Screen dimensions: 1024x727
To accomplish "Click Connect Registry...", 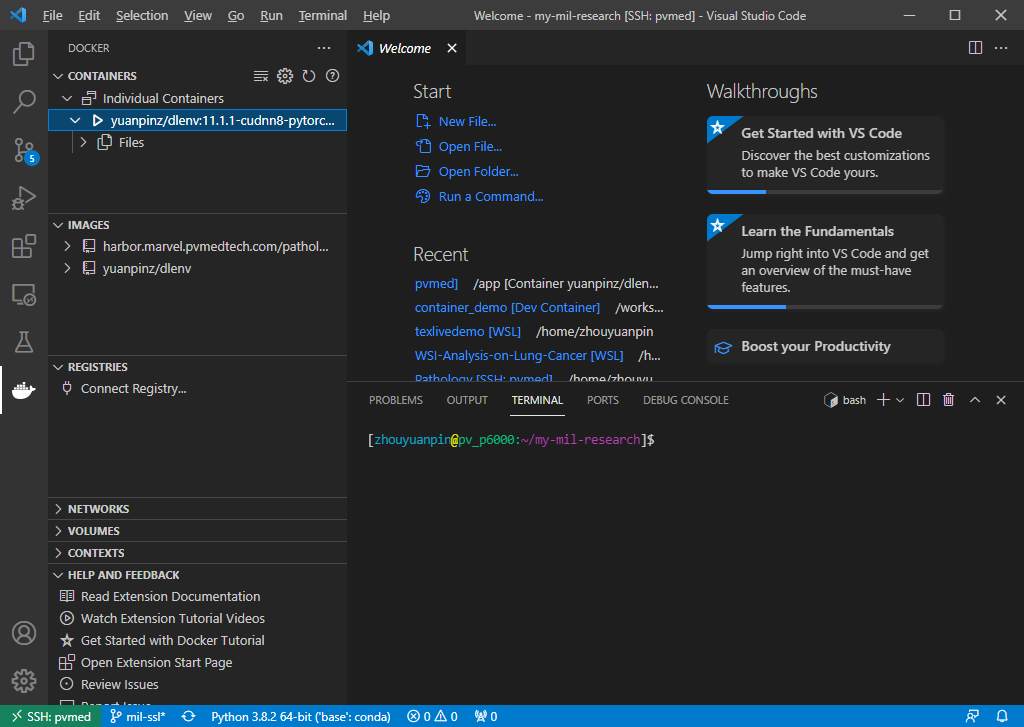I will (133, 389).
